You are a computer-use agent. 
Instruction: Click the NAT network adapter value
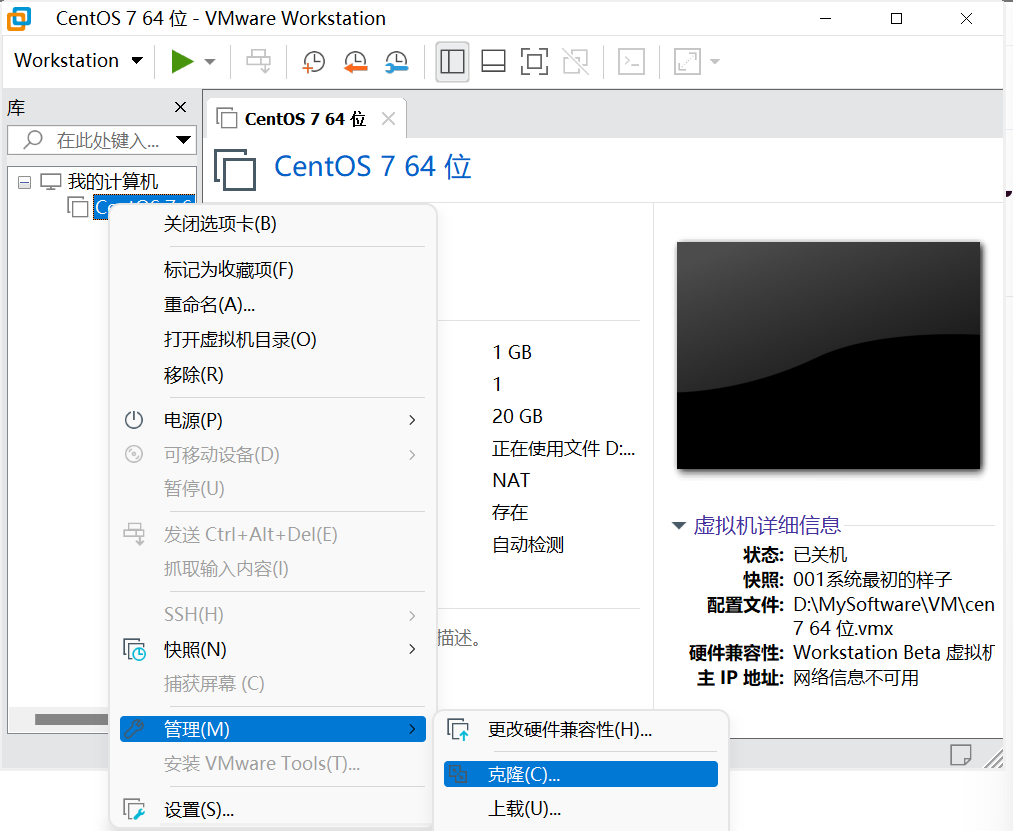[511, 480]
